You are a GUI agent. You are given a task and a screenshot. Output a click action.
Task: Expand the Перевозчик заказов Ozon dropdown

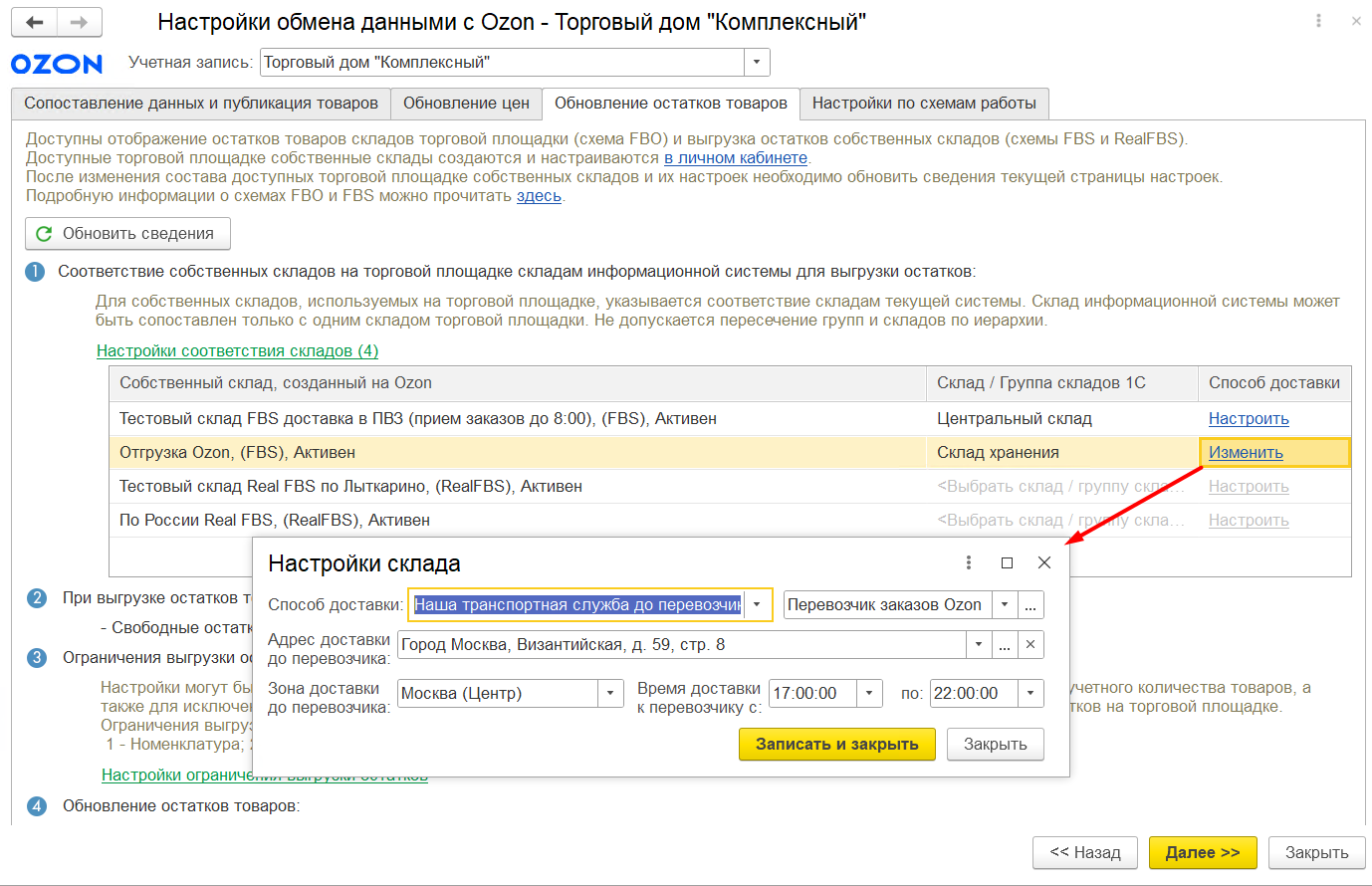click(x=1005, y=605)
